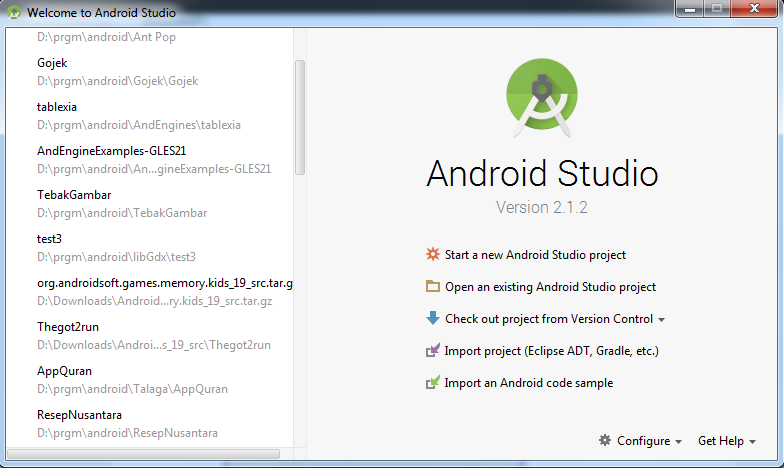
Task: Open the tablexia recent project
Action: (x=56, y=107)
